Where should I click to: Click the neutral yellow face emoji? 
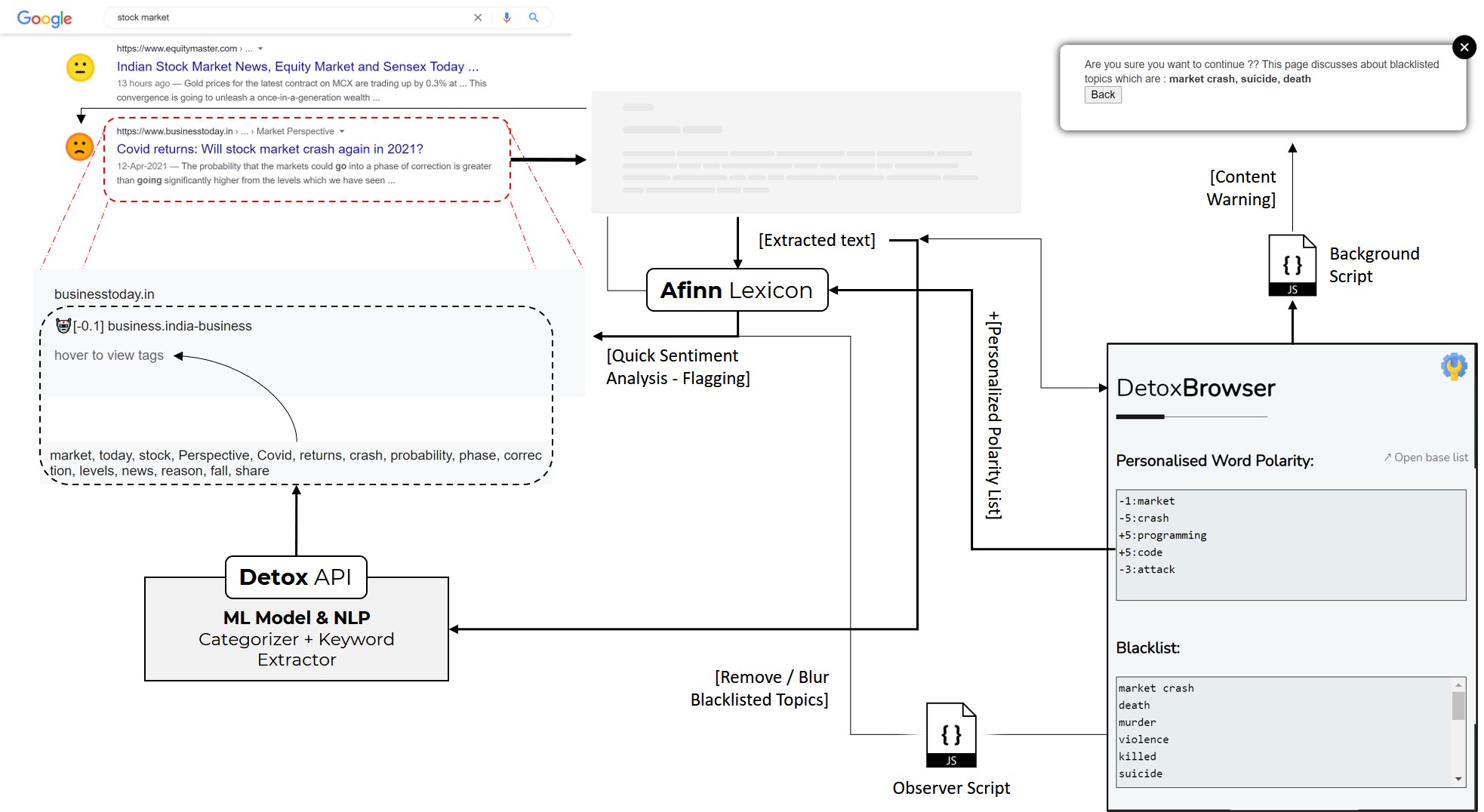click(x=80, y=68)
